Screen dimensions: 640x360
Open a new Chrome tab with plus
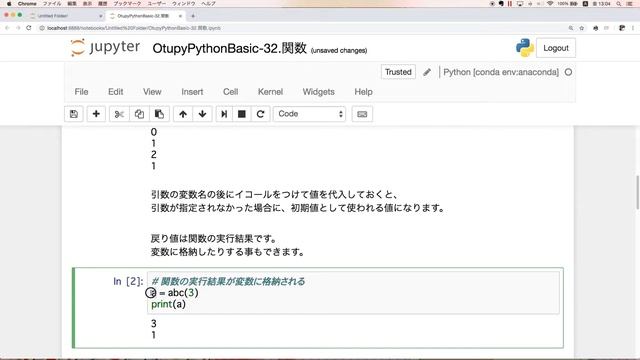click(x=193, y=16)
